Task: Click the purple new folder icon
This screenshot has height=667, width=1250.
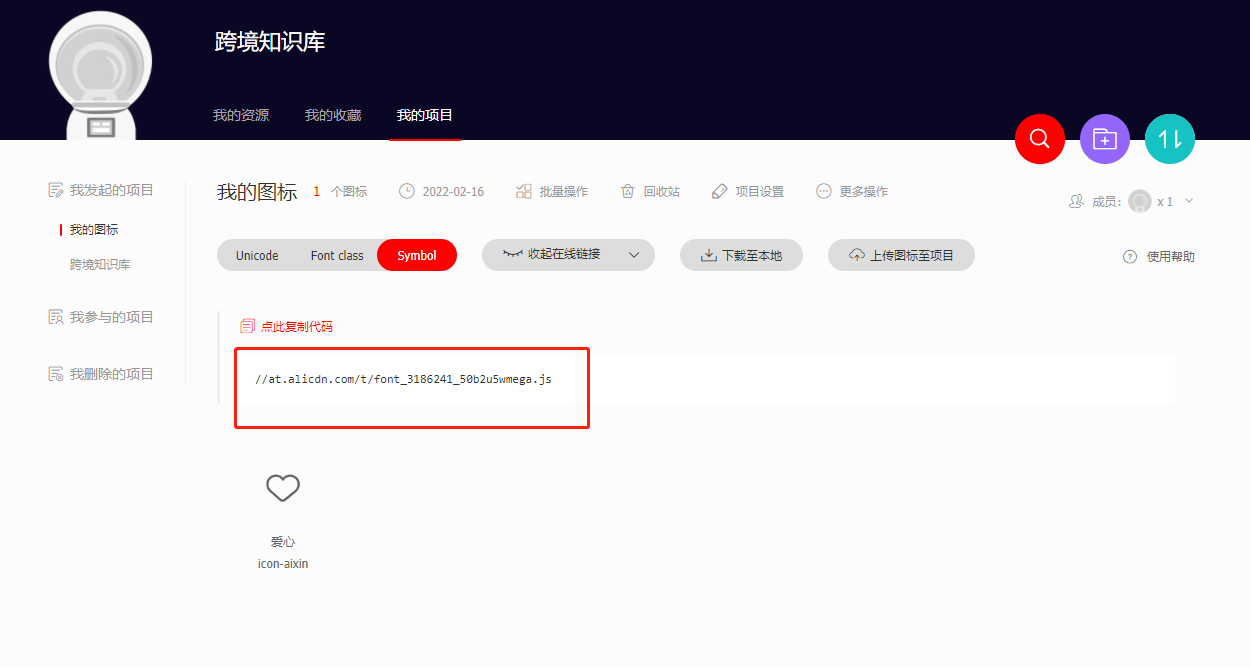Action: pyautogui.click(x=1104, y=138)
